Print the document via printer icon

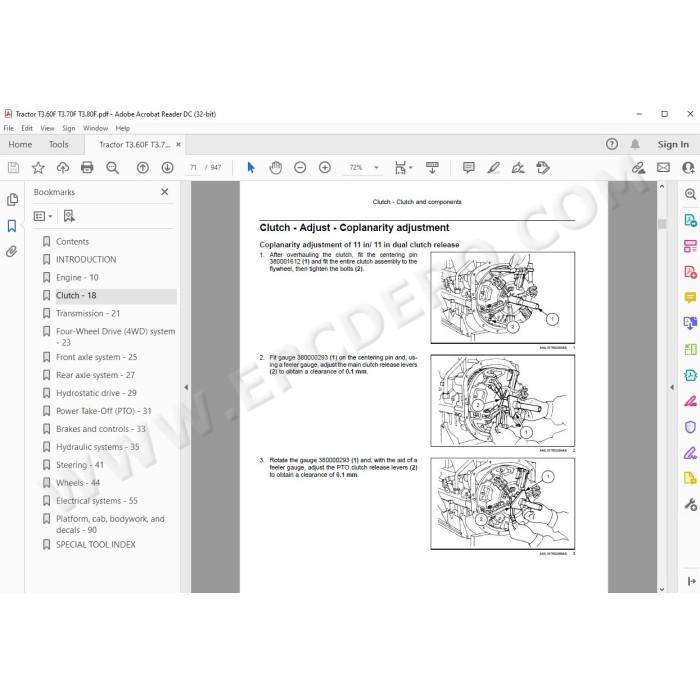point(87,168)
